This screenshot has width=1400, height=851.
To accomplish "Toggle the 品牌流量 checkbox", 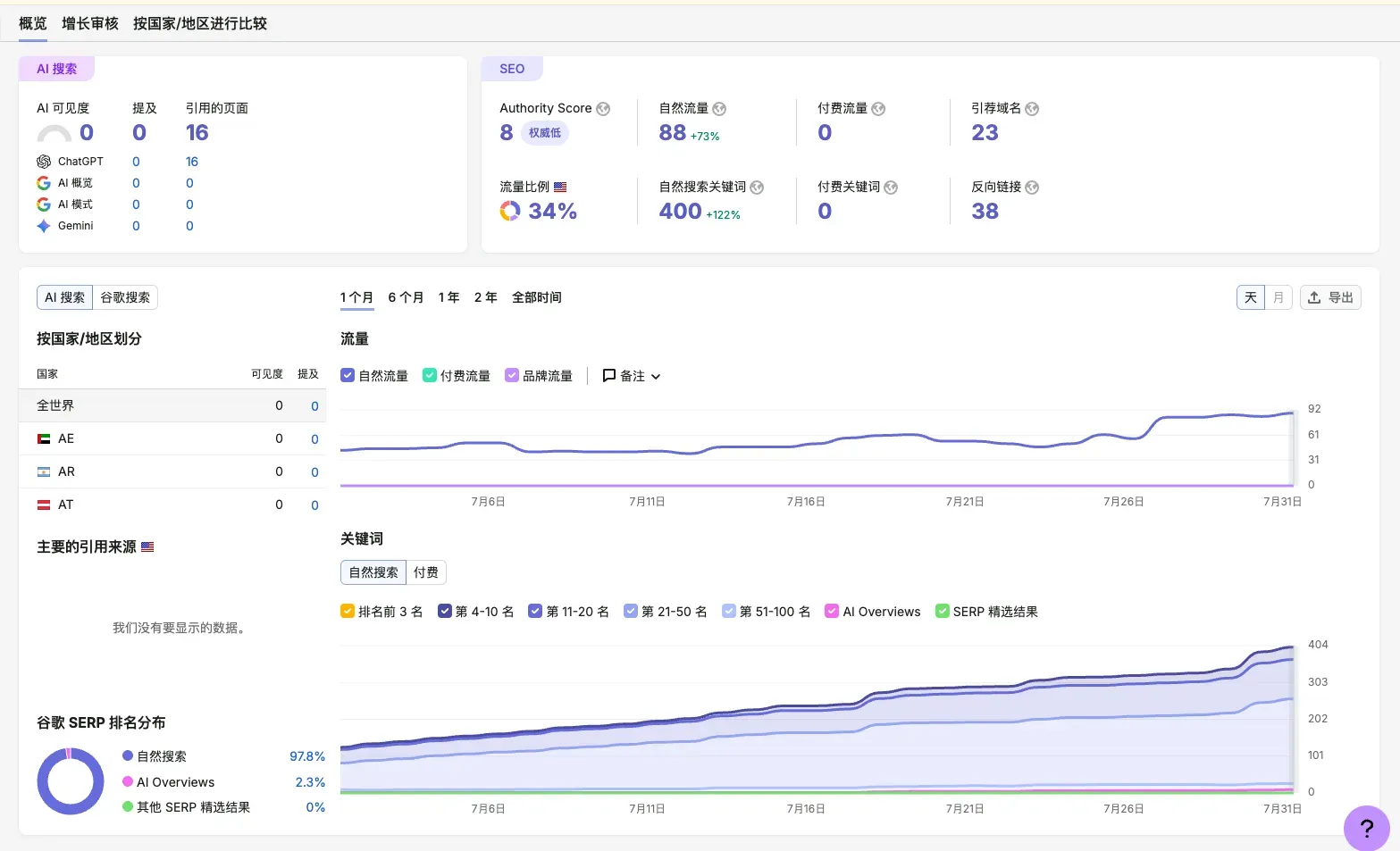I will pyautogui.click(x=512, y=376).
